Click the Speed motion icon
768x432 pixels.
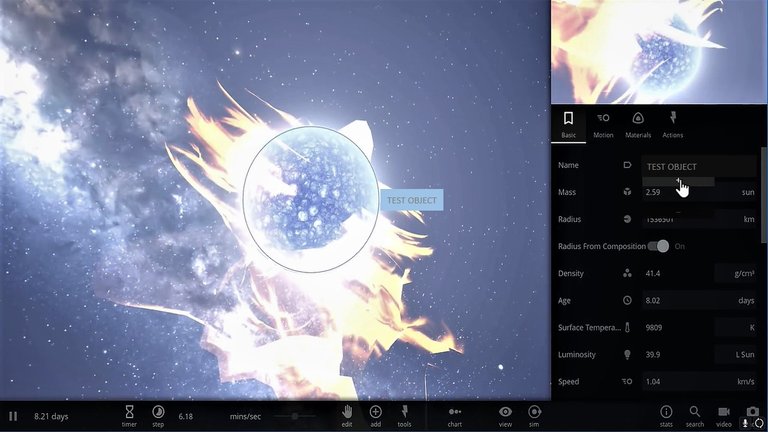(x=627, y=382)
